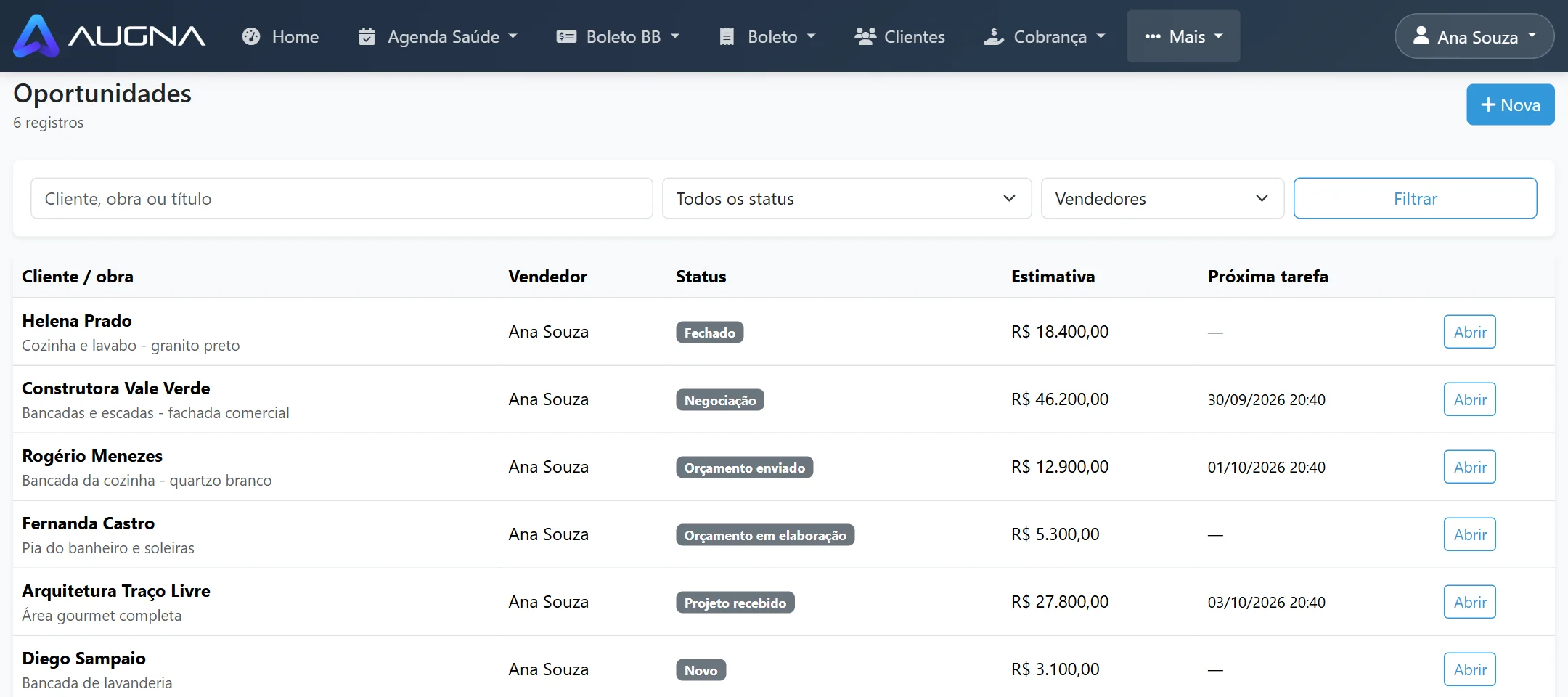The image size is (1568, 697).
Task: Click the R$ 18.400,00 estimate
Action: (x=1060, y=332)
